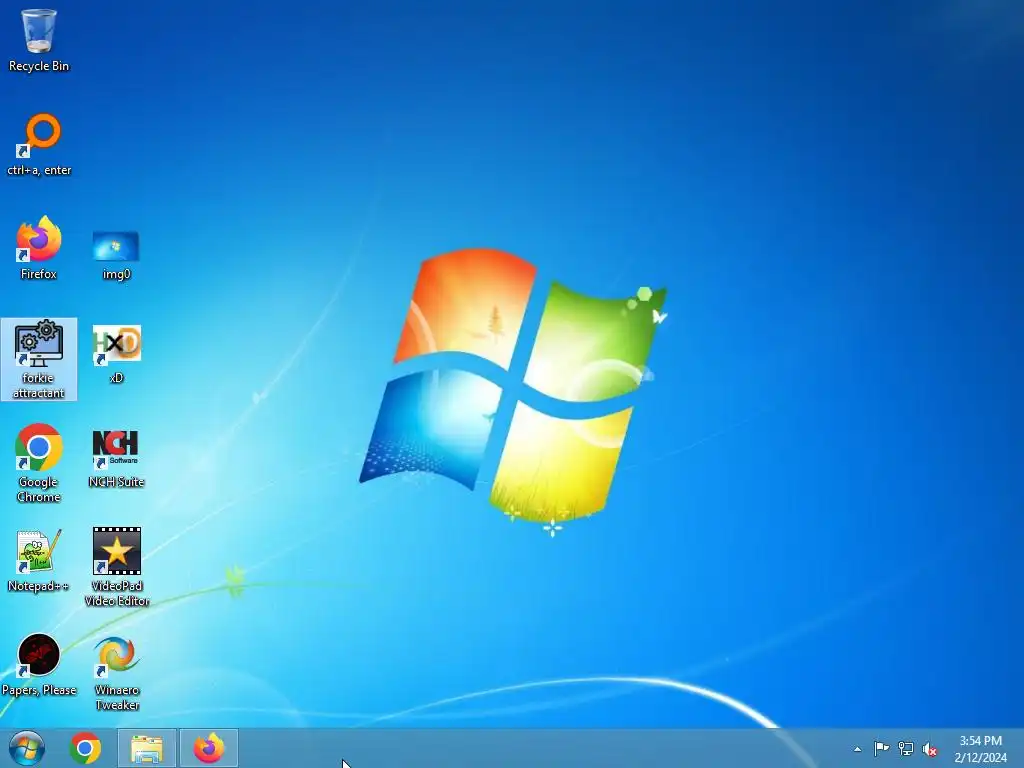
Task: Select the NCH Suite shortcut
Action: coord(116,458)
